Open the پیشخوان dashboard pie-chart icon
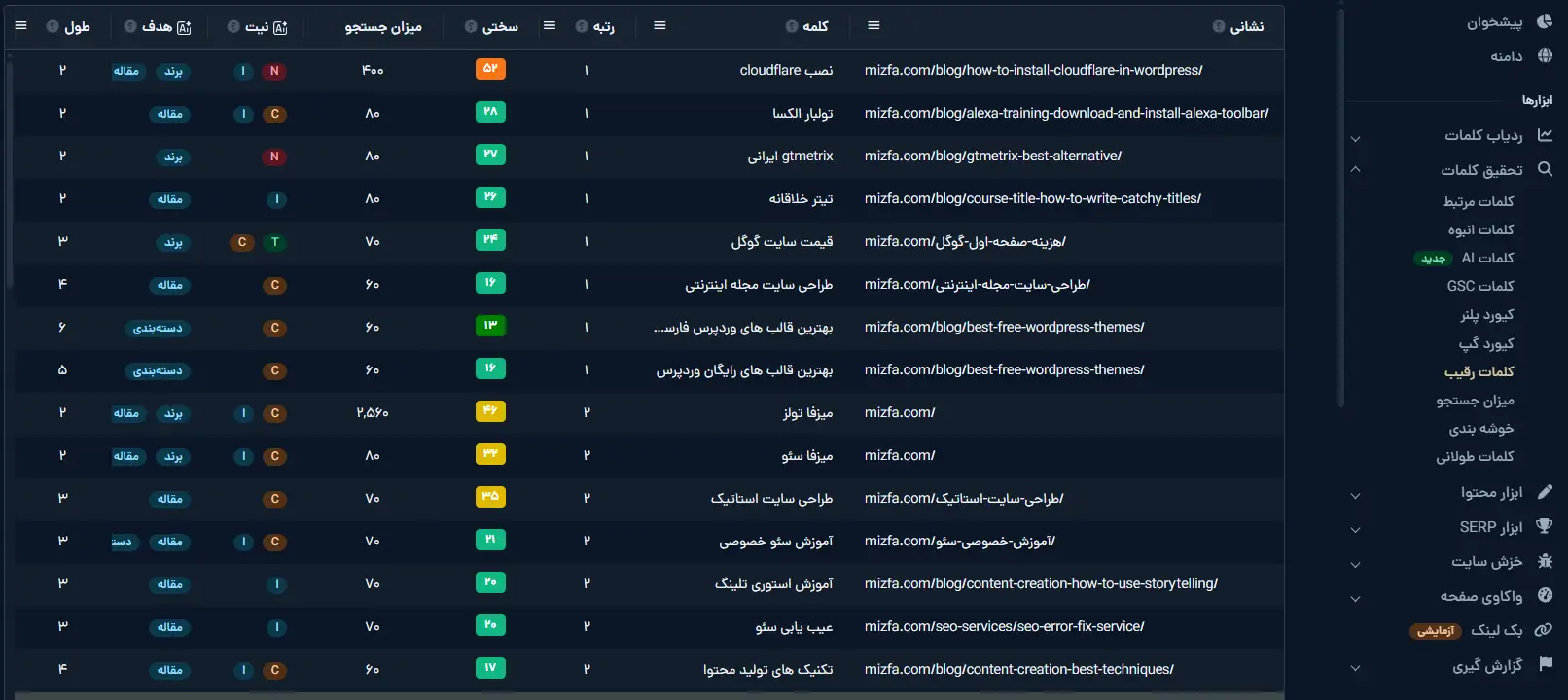The image size is (1568, 700). click(x=1544, y=21)
